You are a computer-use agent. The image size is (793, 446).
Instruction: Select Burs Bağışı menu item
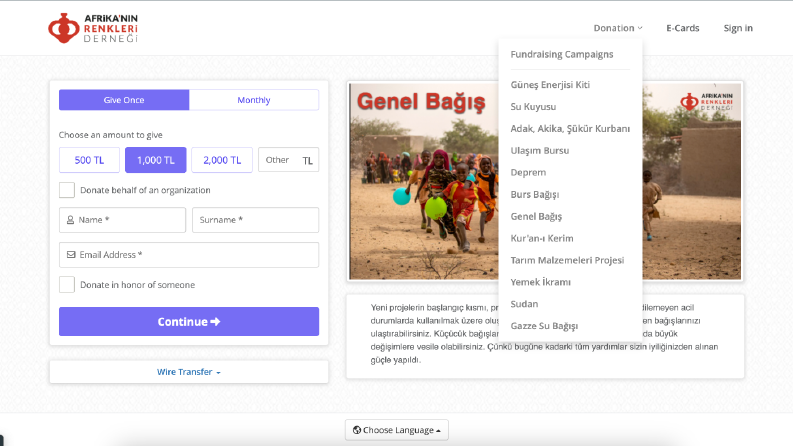coord(535,194)
